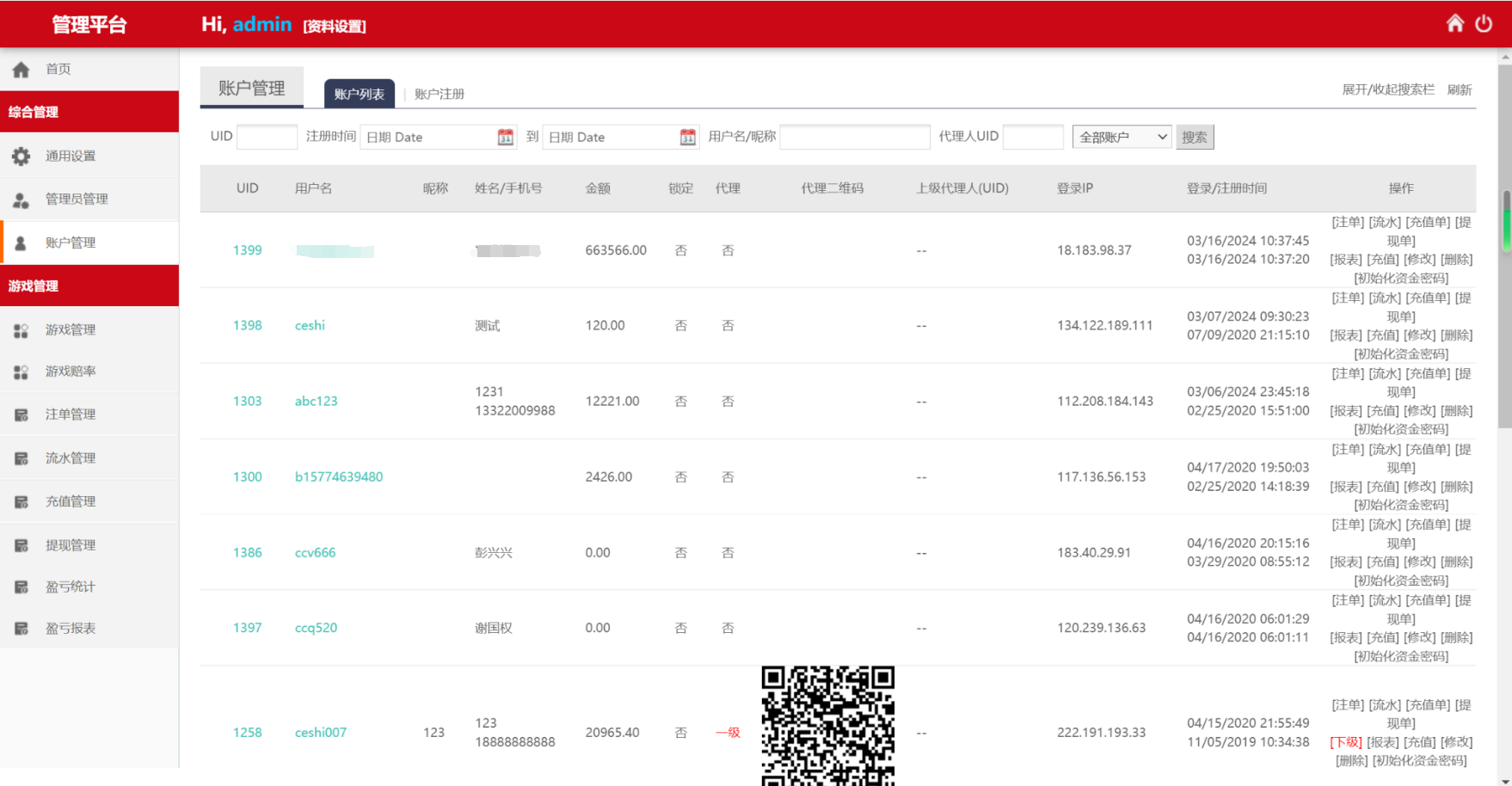Click the home icon in top-right header
Viewport: 1512px width, 786px height.
[x=1454, y=23]
